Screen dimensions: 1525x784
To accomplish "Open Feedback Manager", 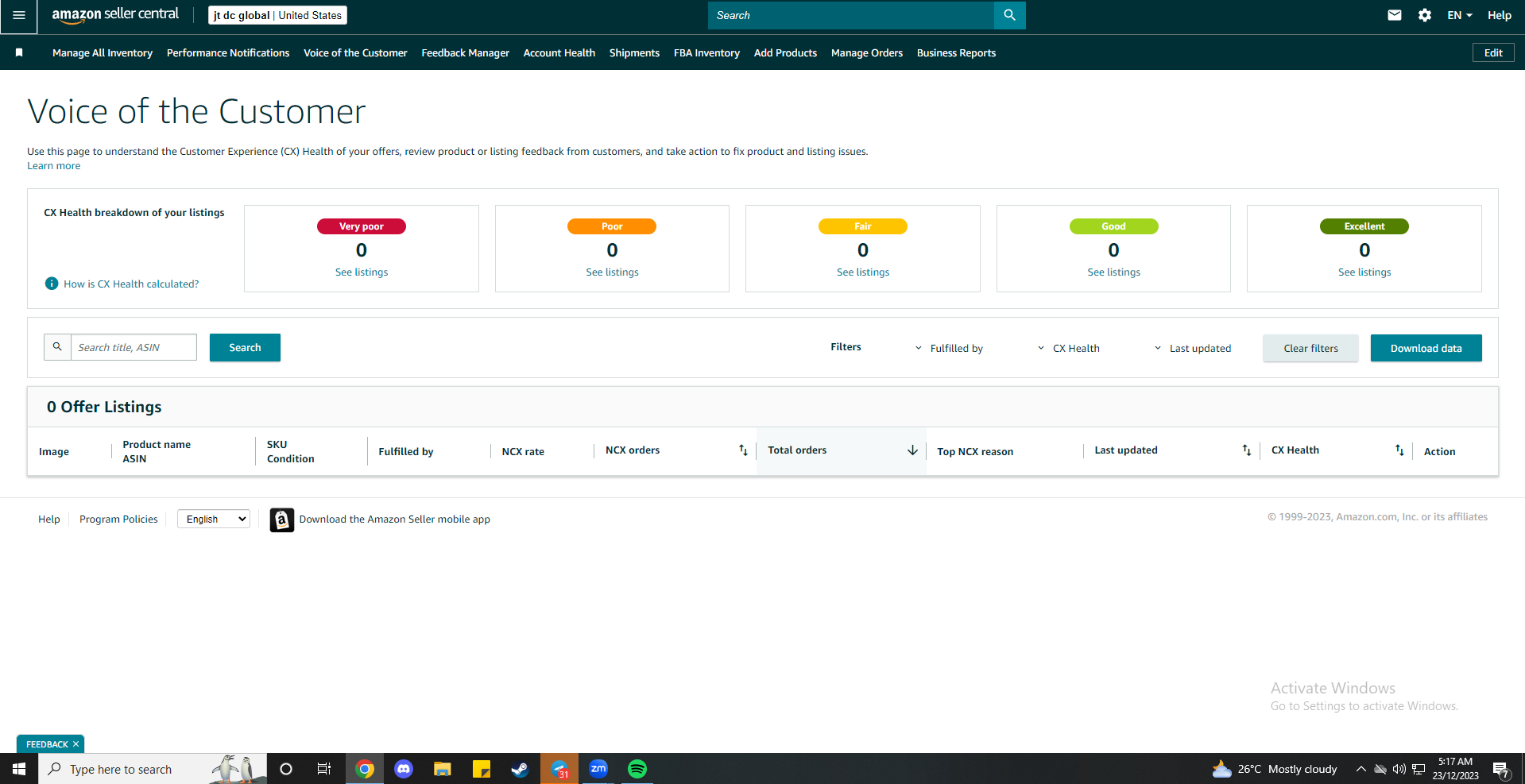I will coord(465,52).
